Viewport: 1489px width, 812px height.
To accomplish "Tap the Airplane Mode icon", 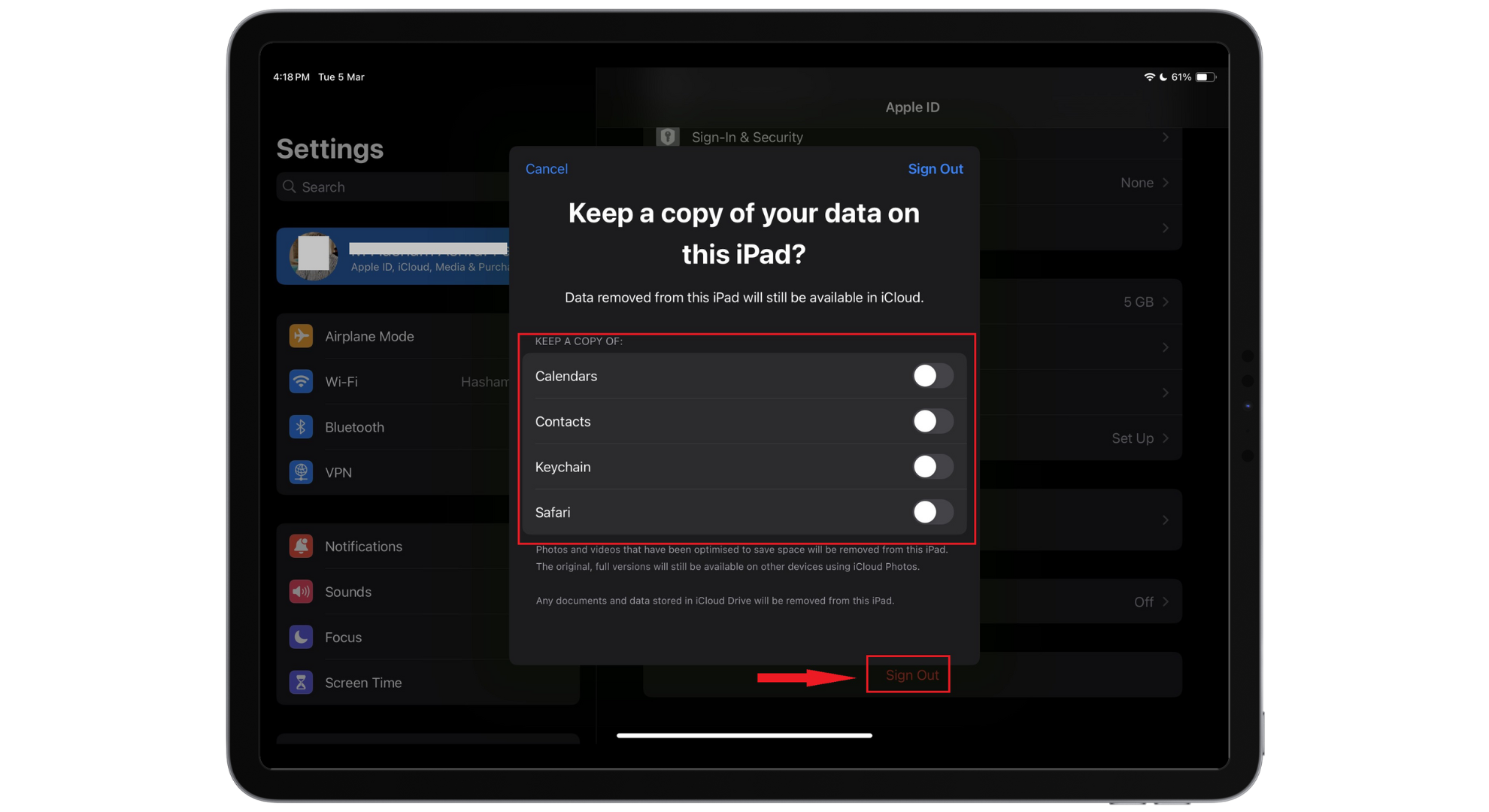I will click(301, 336).
